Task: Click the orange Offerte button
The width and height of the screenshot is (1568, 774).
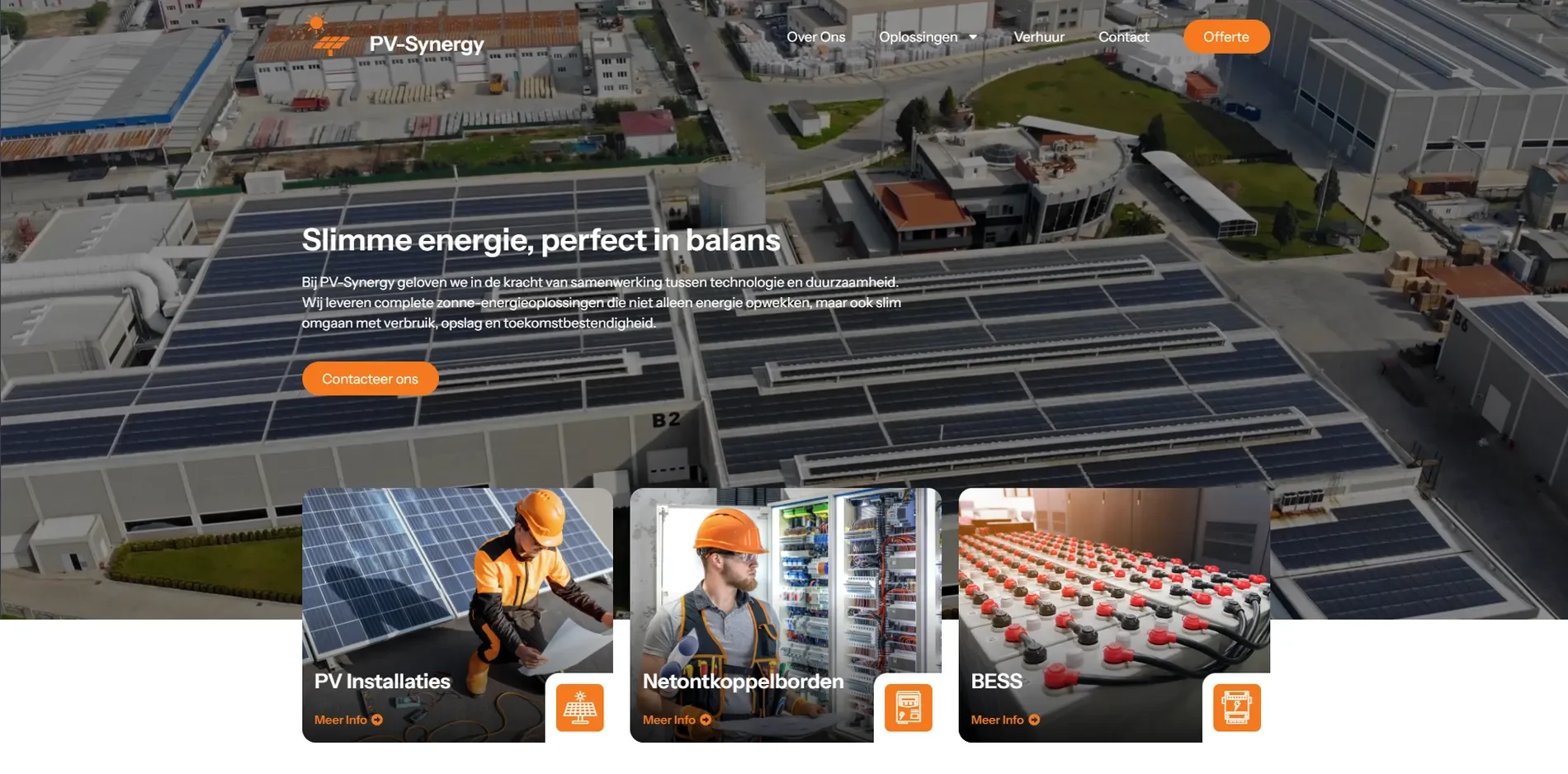Action: (1226, 36)
